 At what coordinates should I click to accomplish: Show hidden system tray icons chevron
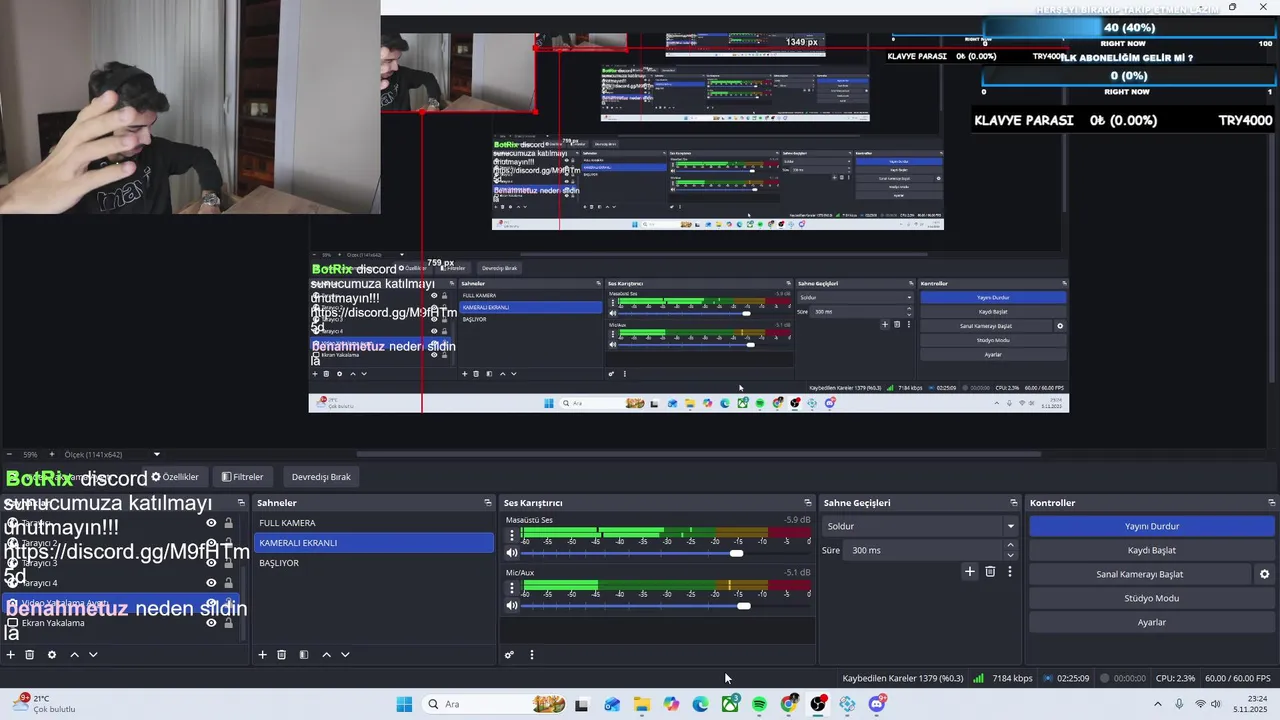(1158, 704)
